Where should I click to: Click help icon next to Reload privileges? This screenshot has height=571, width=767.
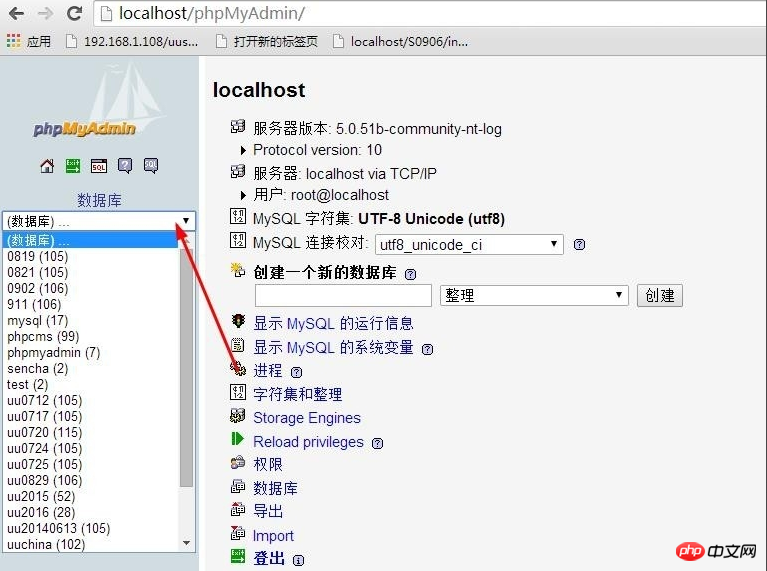pyautogui.click(x=377, y=443)
